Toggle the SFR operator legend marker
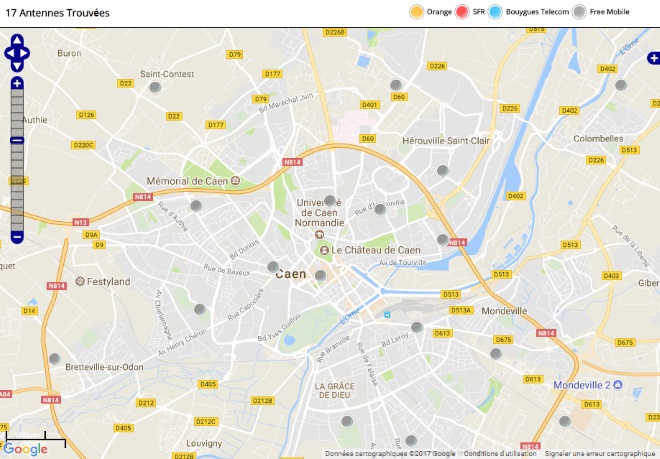 [462, 12]
